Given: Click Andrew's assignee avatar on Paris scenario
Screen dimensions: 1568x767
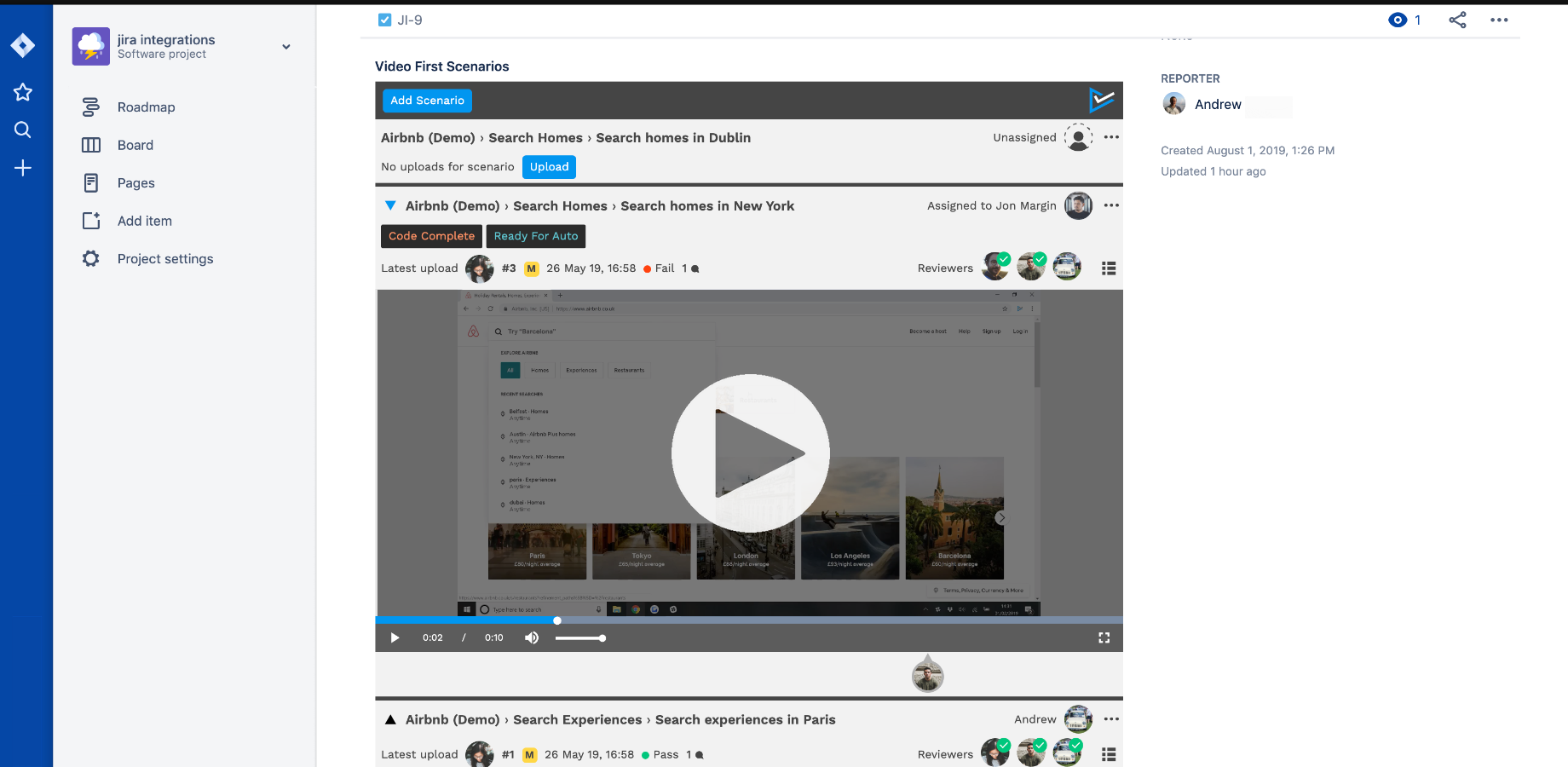Looking at the screenshot, I should tap(1079, 719).
